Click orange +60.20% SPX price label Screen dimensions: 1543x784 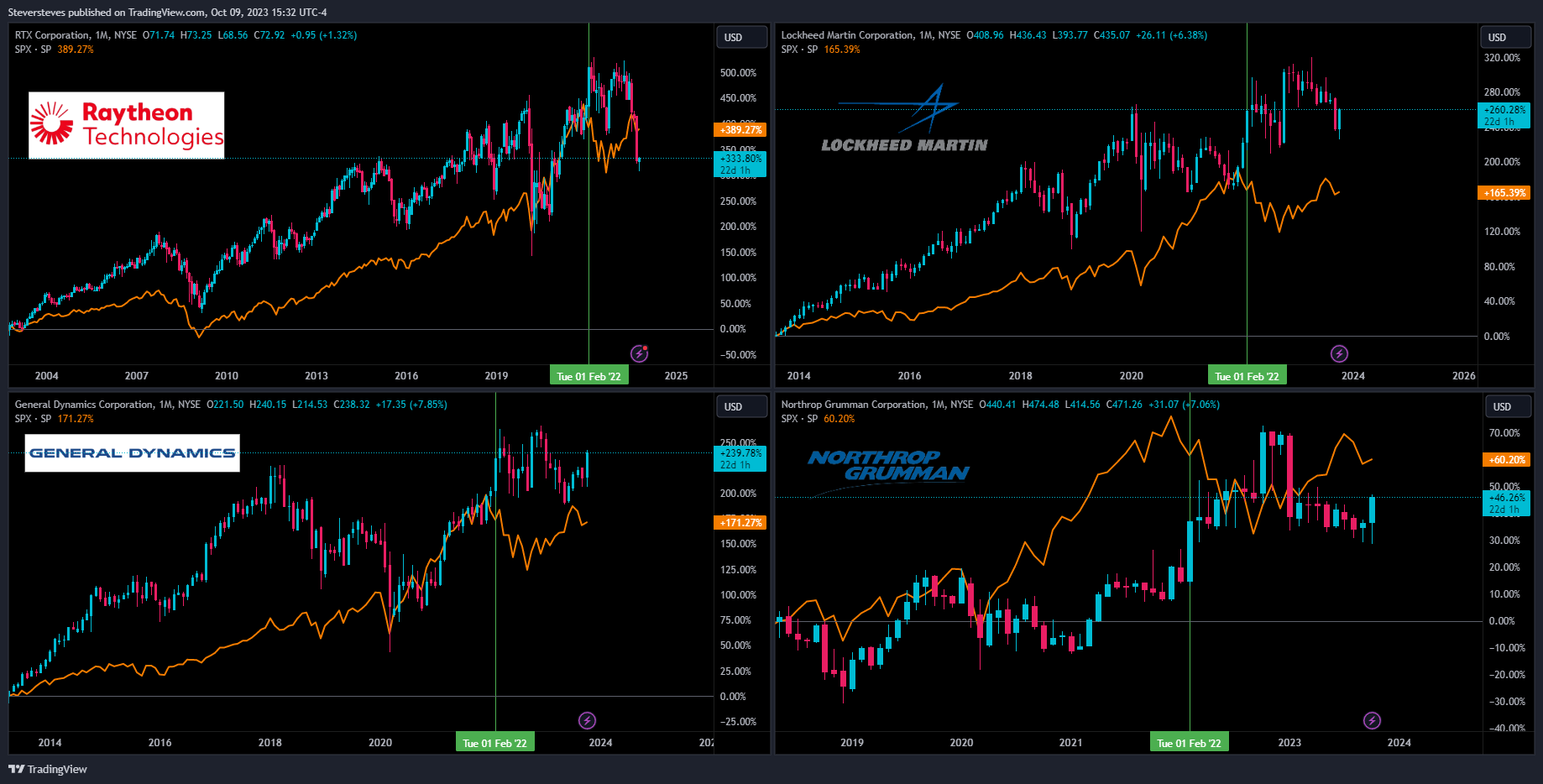point(1507,460)
